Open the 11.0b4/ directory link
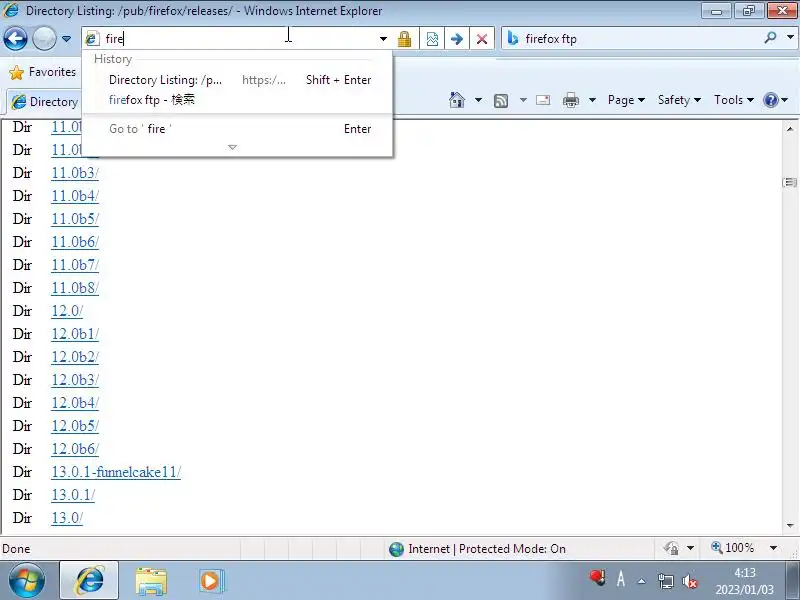The height and width of the screenshot is (600, 800). point(75,196)
